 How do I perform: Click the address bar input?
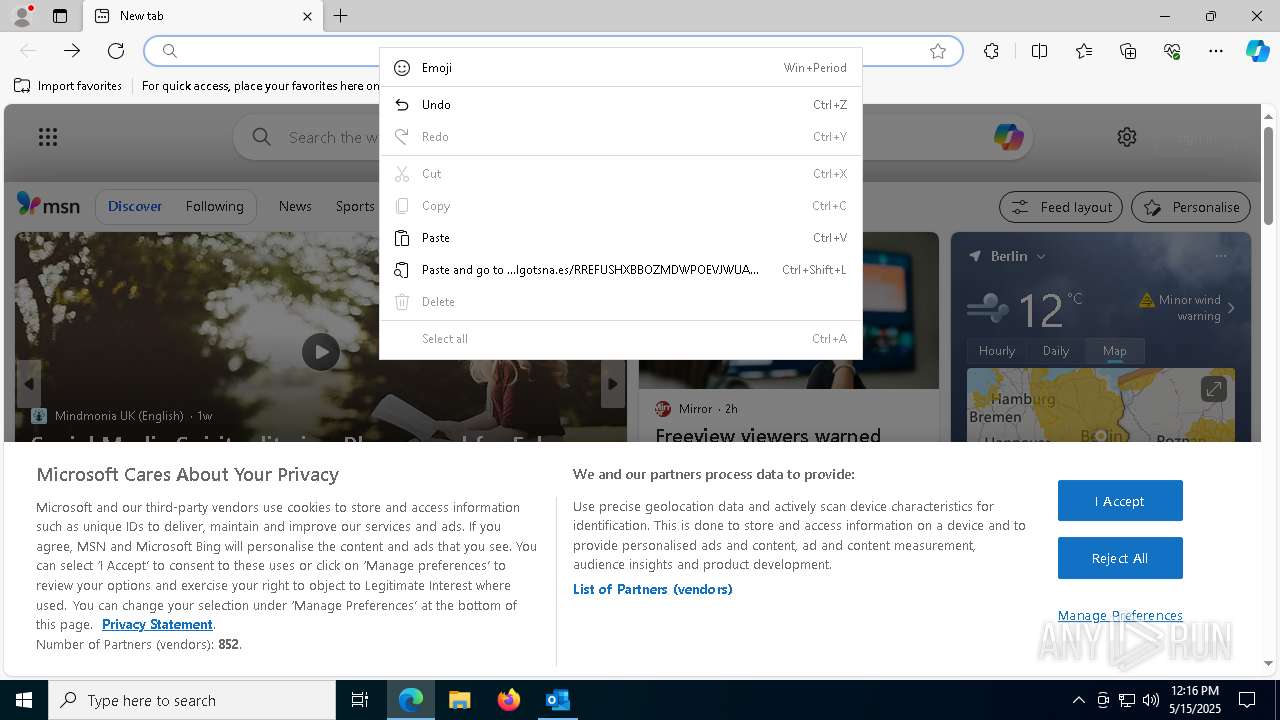(x=553, y=51)
